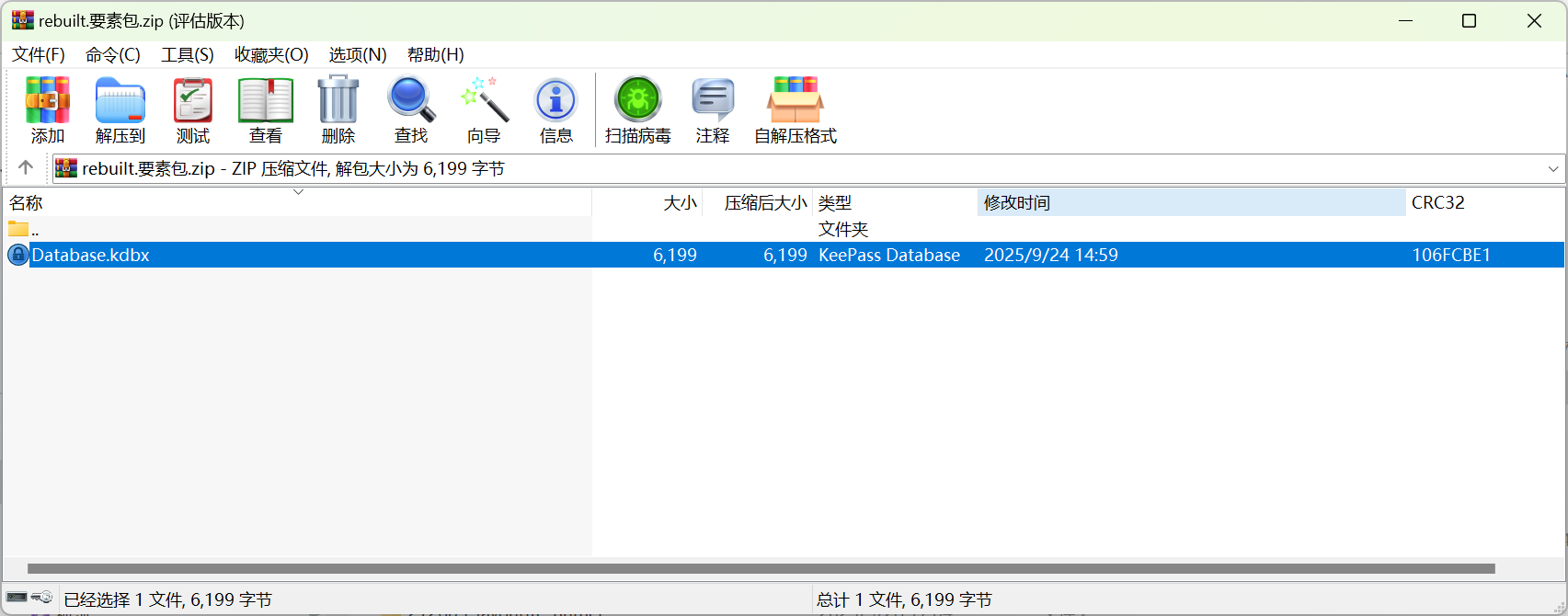The image size is (1568, 616).
Task: Click the 自解压格式 SFX icon
Action: (795, 101)
